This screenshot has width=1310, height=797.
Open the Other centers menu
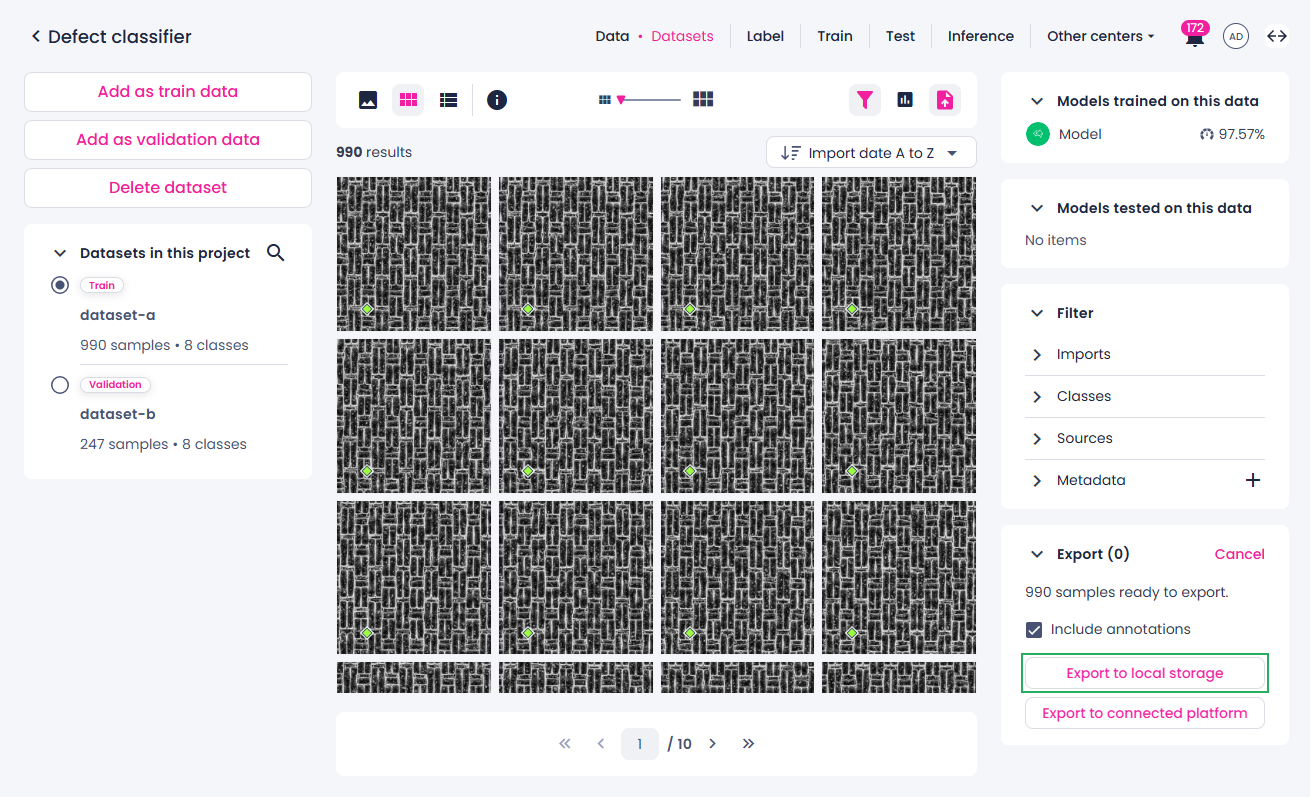pos(1100,36)
